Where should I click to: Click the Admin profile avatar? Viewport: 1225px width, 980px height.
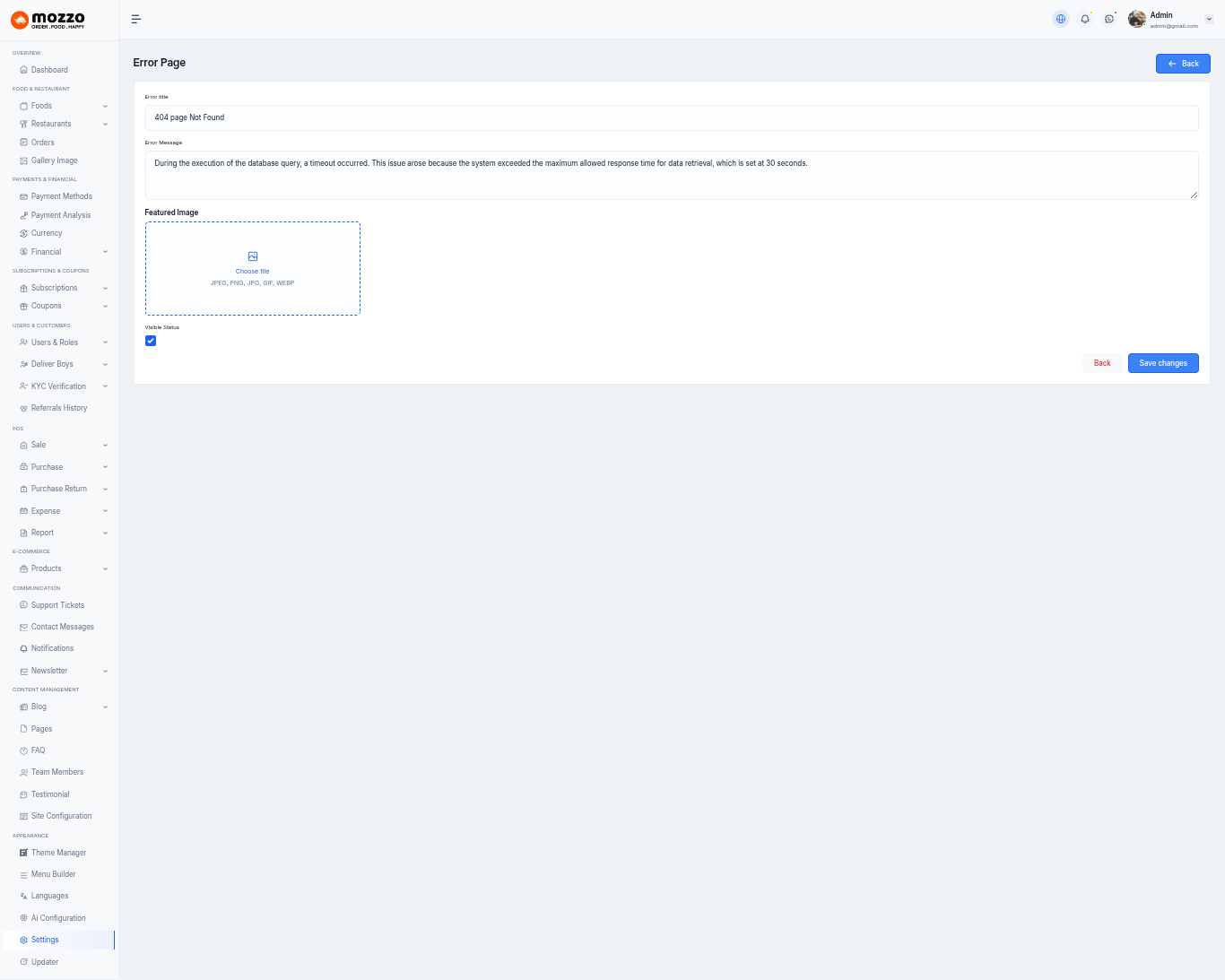[x=1137, y=19]
